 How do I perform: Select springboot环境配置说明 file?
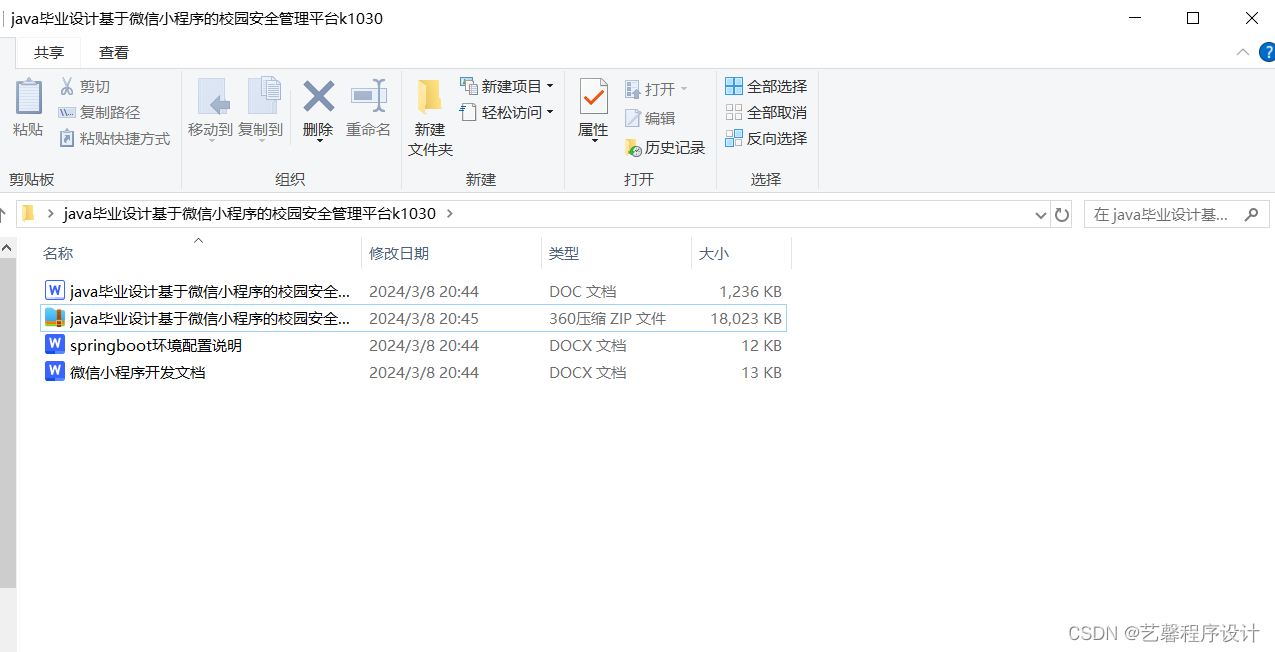[413, 346]
